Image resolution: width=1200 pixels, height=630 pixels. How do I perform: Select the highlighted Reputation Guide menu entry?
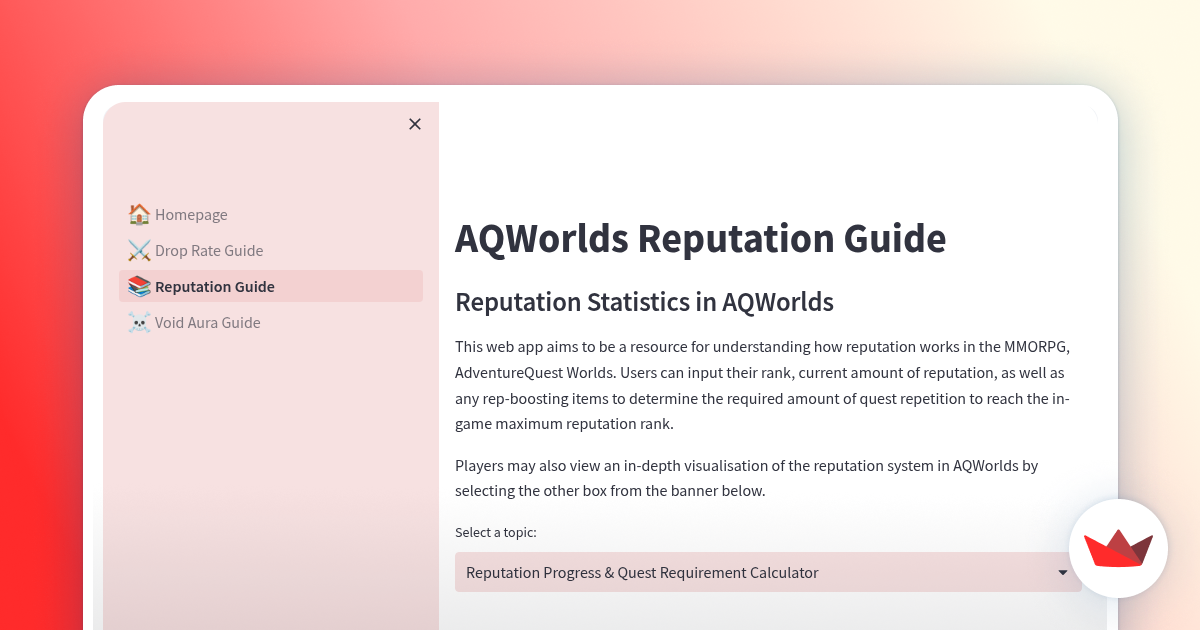click(216, 286)
